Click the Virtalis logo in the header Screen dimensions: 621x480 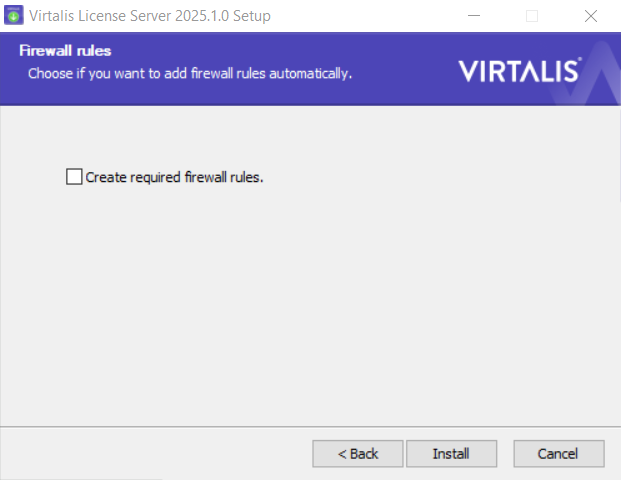pyautogui.click(x=520, y=70)
